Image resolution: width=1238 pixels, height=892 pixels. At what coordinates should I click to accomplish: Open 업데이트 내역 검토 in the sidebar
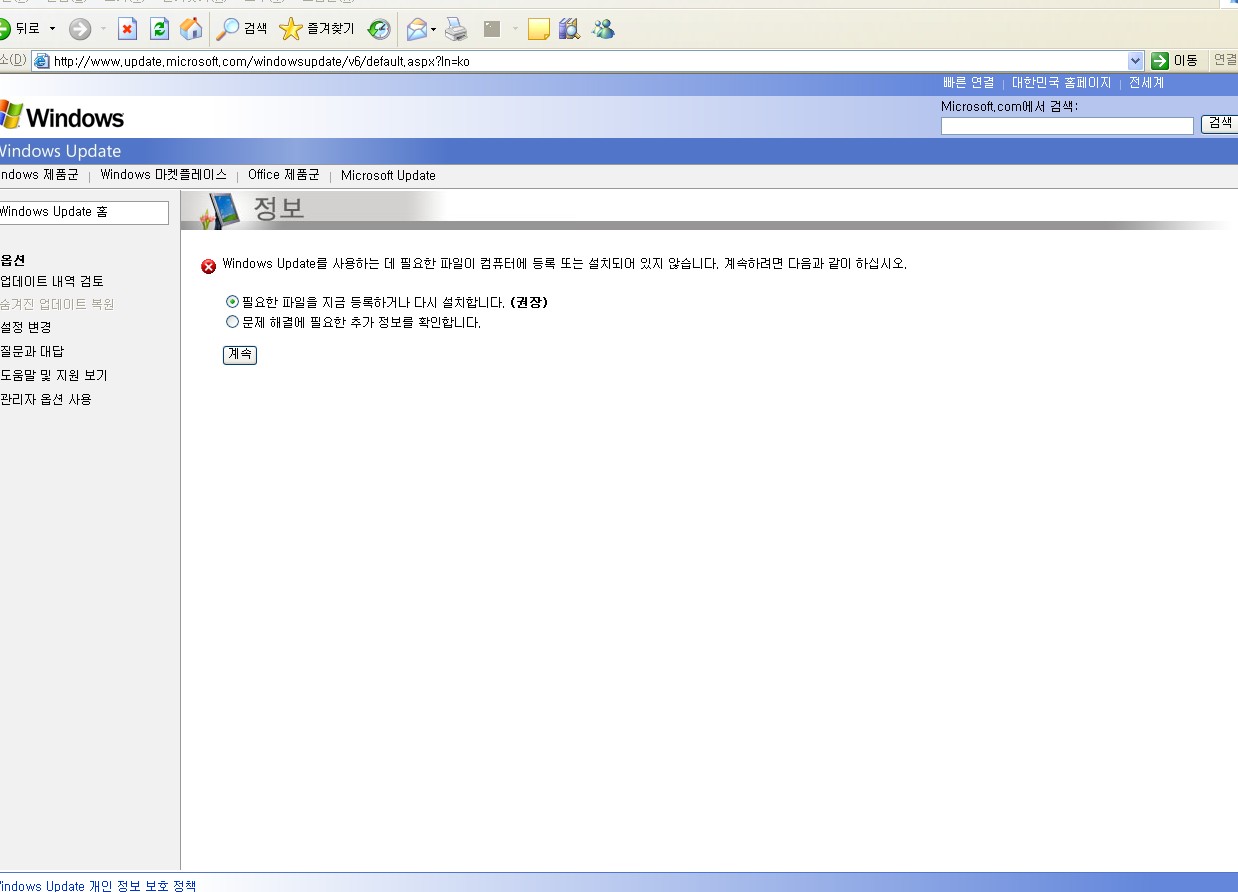pyautogui.click(x=52, y=282)
